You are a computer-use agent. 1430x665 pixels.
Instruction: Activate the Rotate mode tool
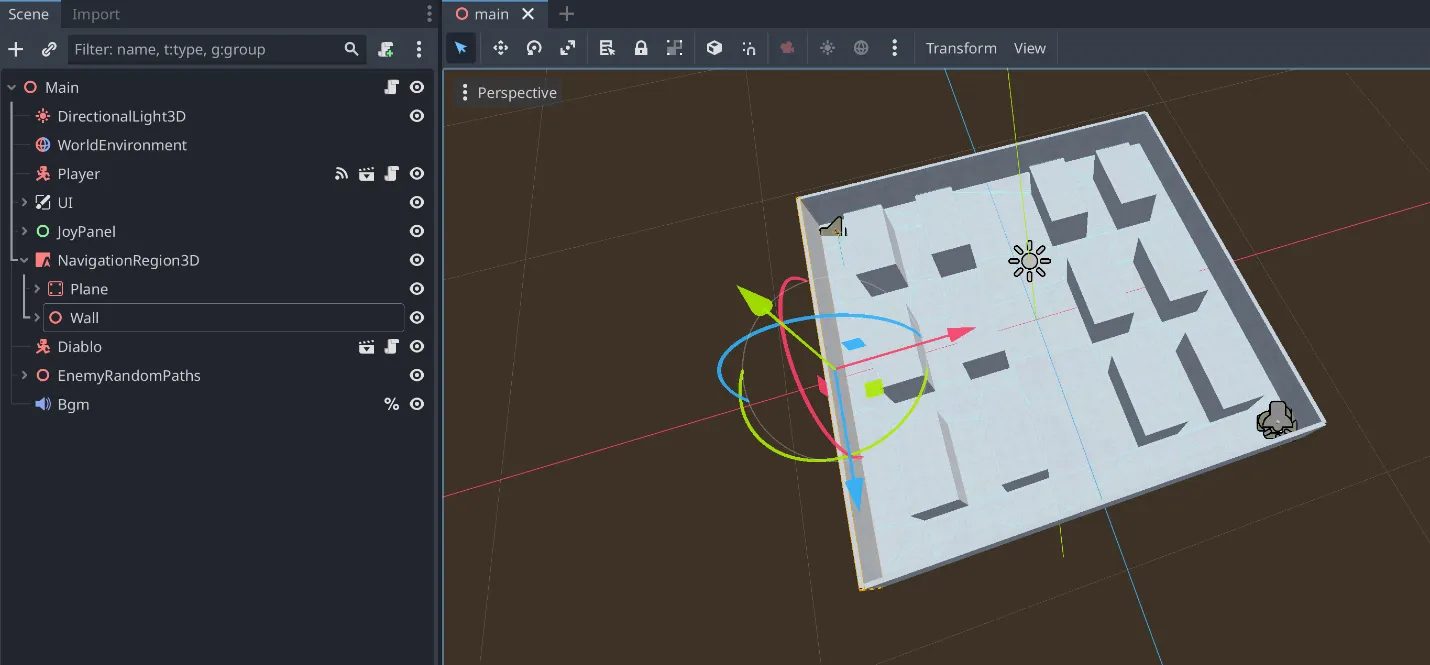(x=534, y=48)
